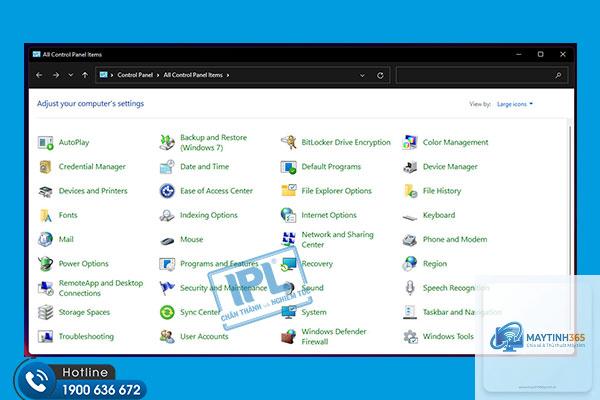Image resolution: width=600 pixels, height=400 pixels.
Task: Click the BitLocker Drive Encryption icon
Action: click(288, 142)
